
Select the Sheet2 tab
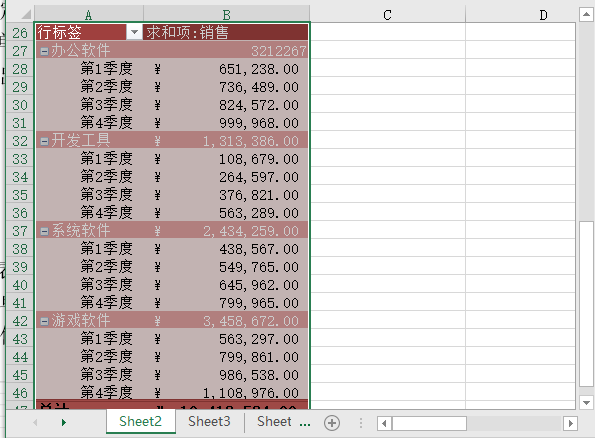(140, 421)
